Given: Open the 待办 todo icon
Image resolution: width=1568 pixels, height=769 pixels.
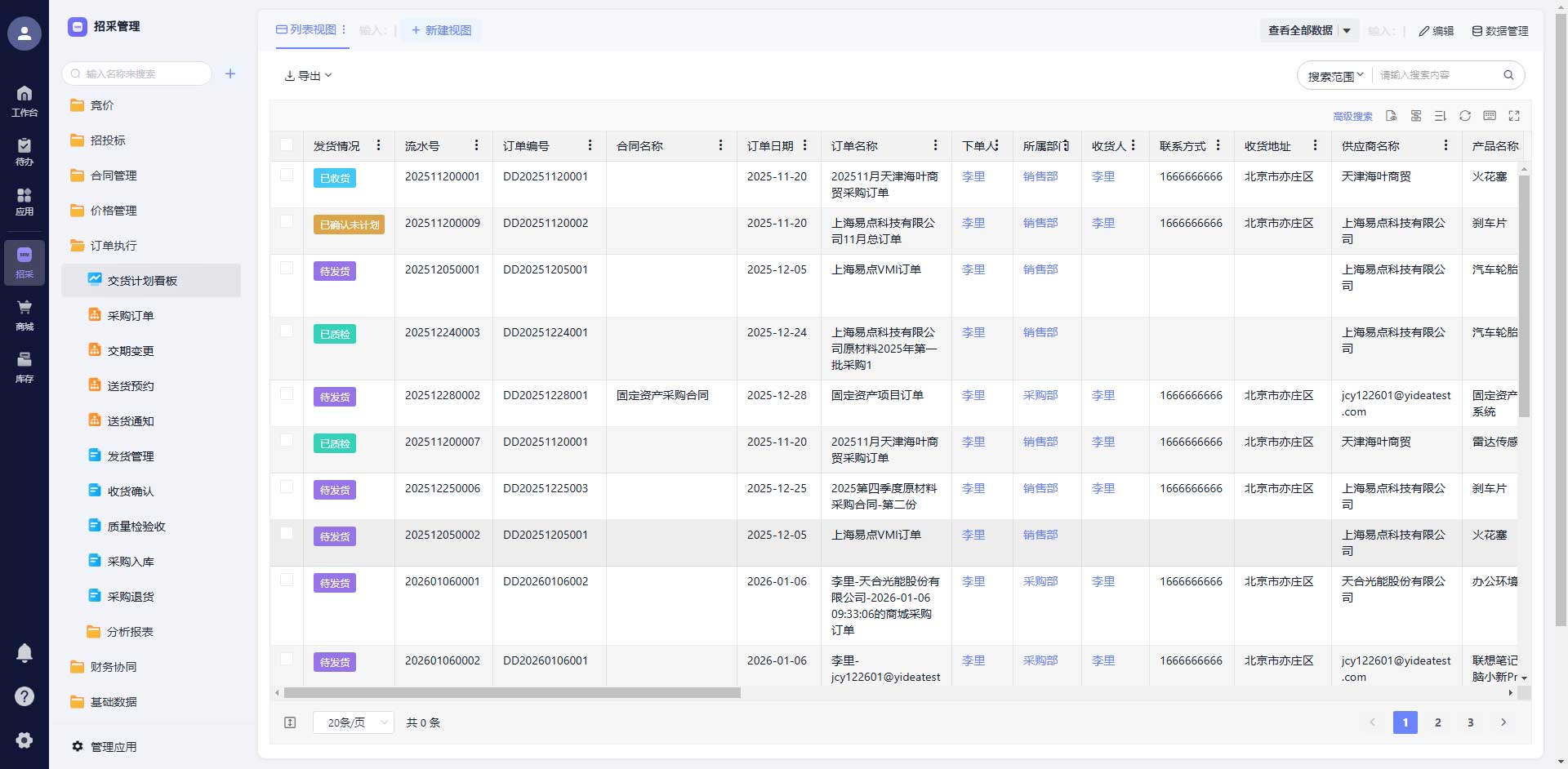Looking at the screenshot, I should click(x=24, y=152).
